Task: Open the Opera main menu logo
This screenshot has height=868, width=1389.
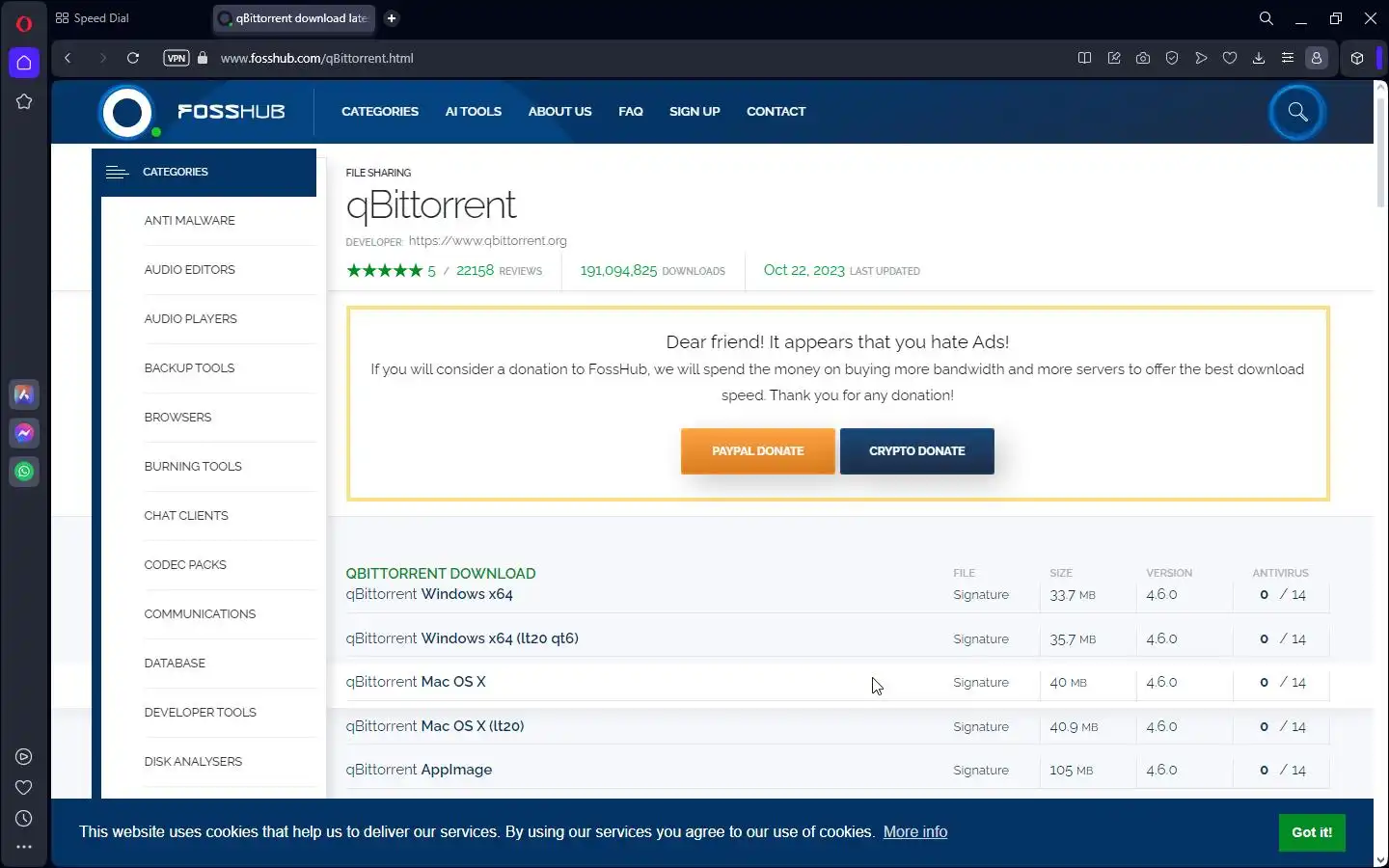Action: pos(24,24)
